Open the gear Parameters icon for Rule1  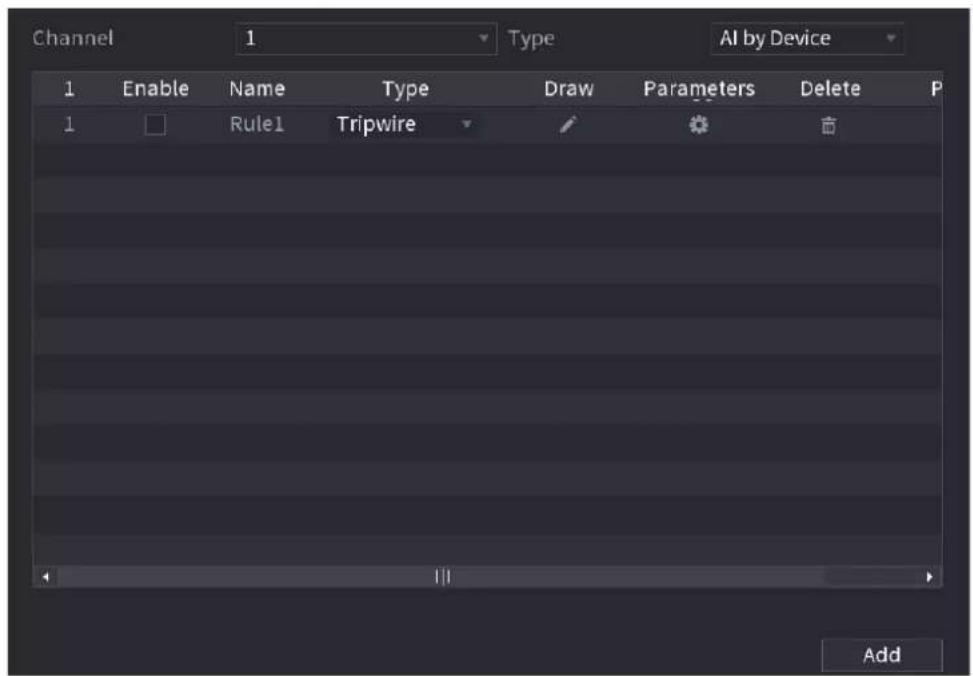point(699,125)
